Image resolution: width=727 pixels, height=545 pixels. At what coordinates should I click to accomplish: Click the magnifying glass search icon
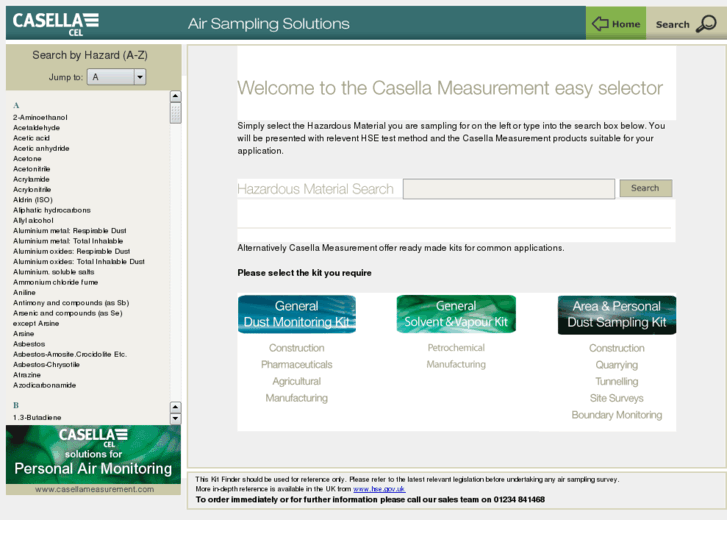tap(706, 24)
